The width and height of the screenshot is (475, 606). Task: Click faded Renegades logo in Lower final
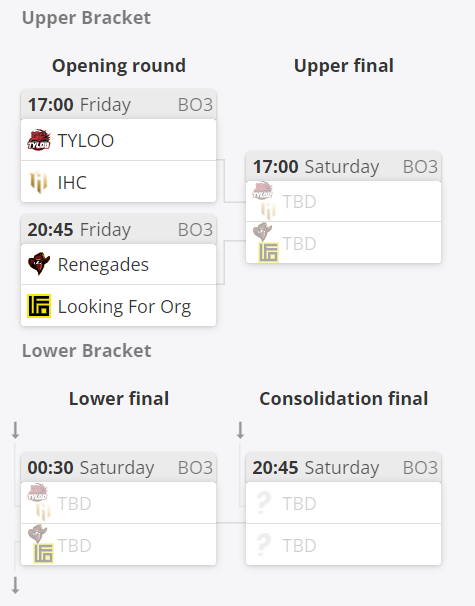coord(37,534)
